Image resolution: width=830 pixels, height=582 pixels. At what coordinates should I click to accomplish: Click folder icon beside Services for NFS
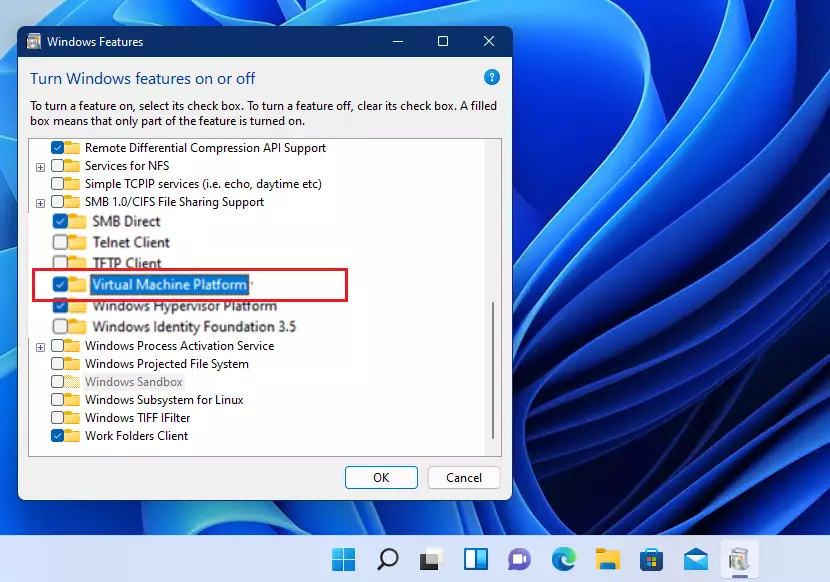[72, 165]
